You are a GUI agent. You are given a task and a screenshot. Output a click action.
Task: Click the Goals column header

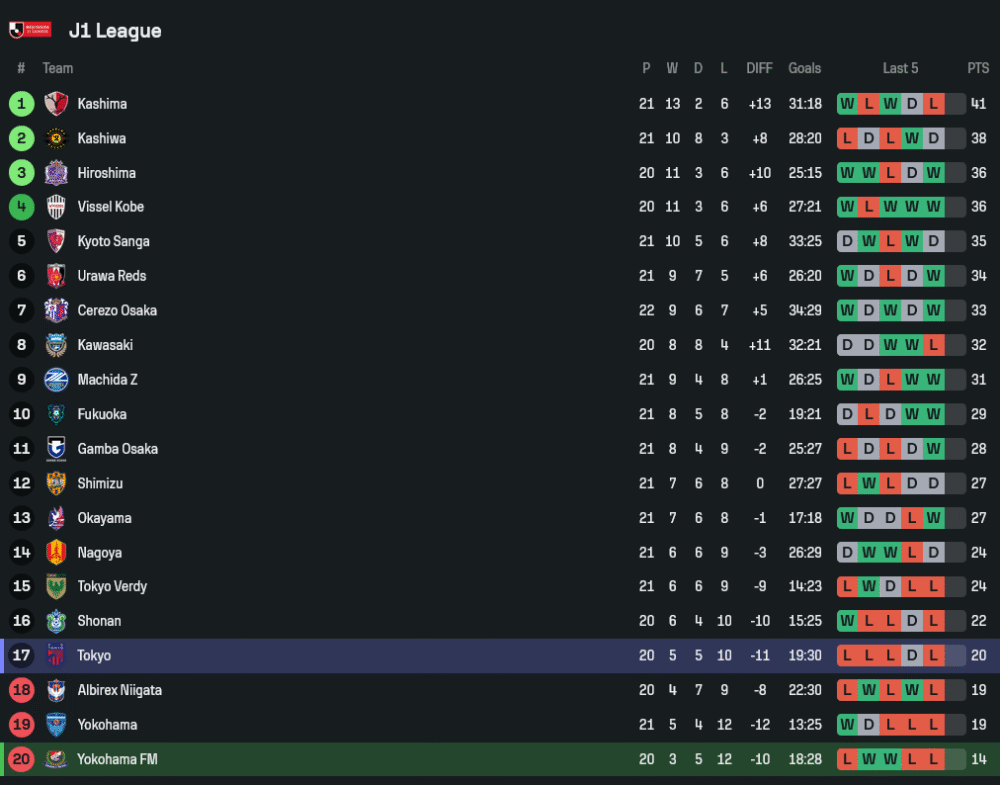click(x=804, y=68)
